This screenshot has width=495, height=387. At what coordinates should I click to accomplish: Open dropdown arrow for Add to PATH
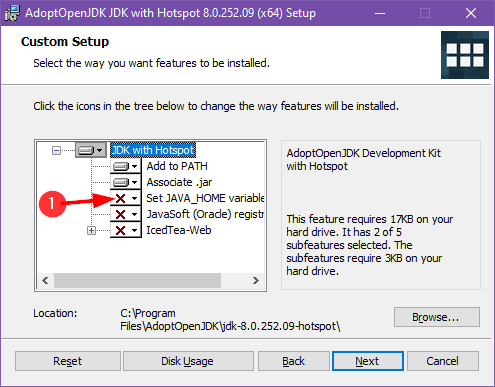click(x=134, y=166)
